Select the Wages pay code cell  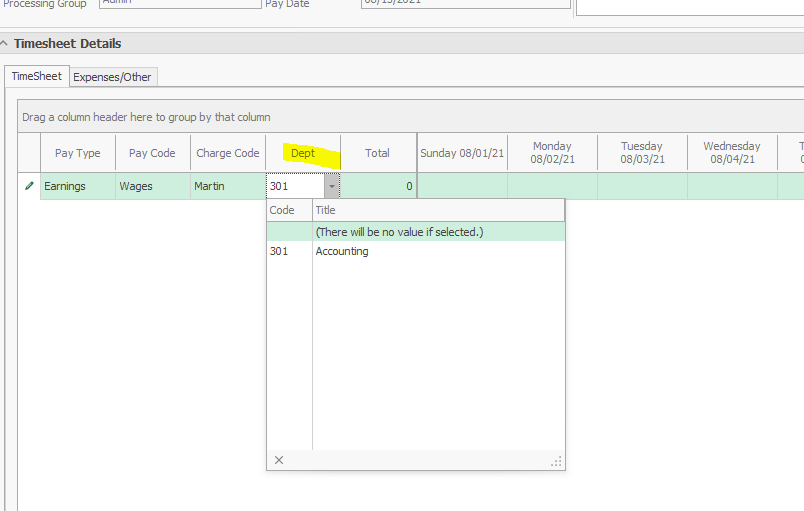pyautogui.click(x=152, y=186)
